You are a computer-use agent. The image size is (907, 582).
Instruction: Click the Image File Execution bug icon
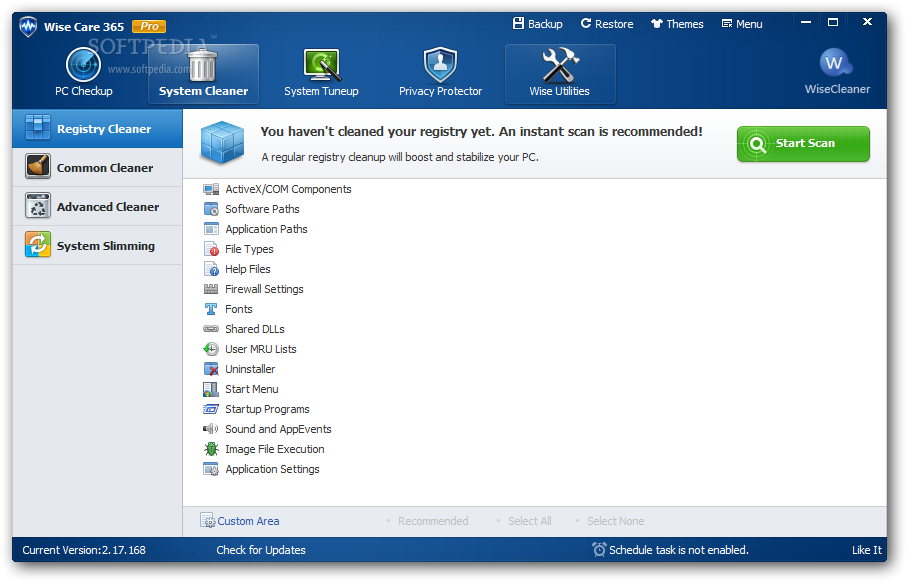point(211,449)
